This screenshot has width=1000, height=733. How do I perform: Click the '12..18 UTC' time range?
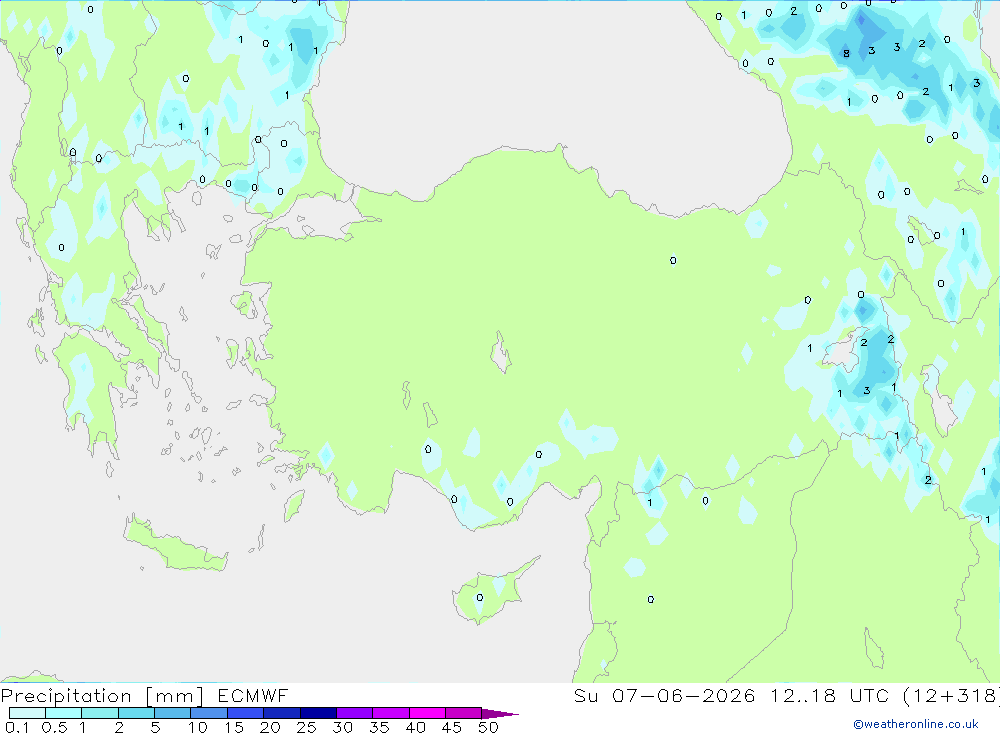pos(830,695)
